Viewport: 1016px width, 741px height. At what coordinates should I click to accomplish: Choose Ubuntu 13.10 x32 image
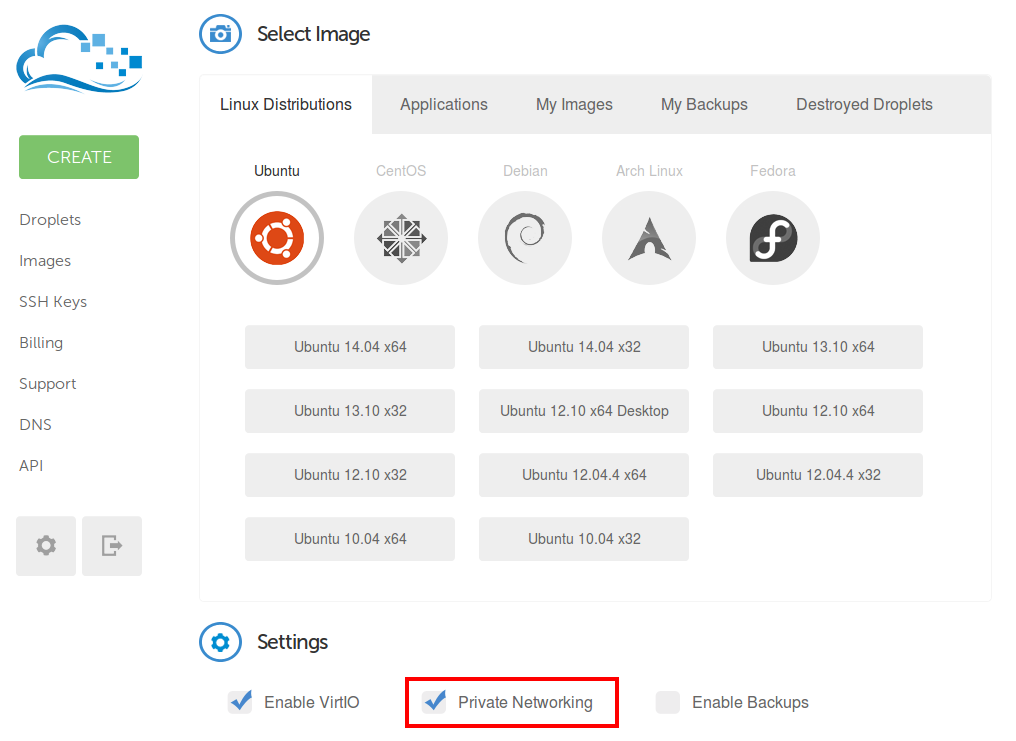coord(350,411)
